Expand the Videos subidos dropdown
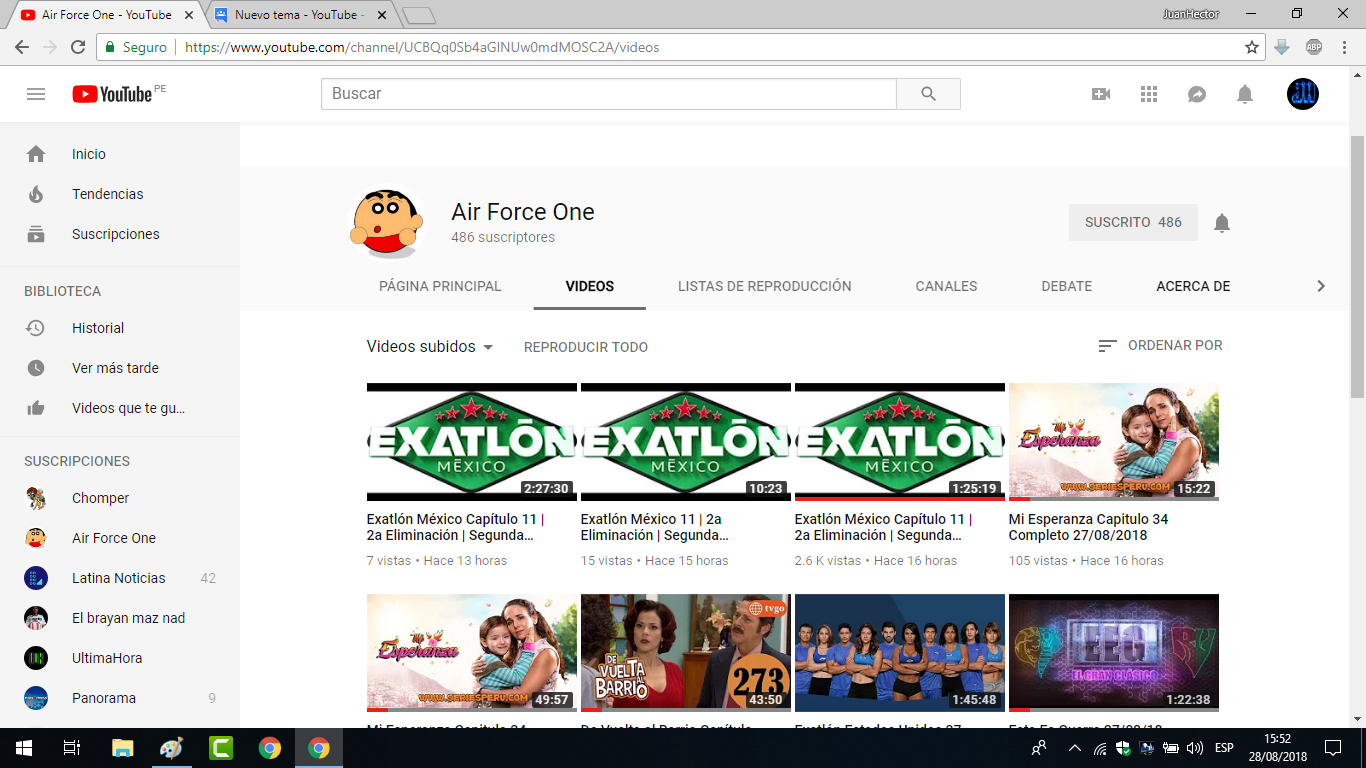This screenshot has width=1366, height=768. point(430,347)
